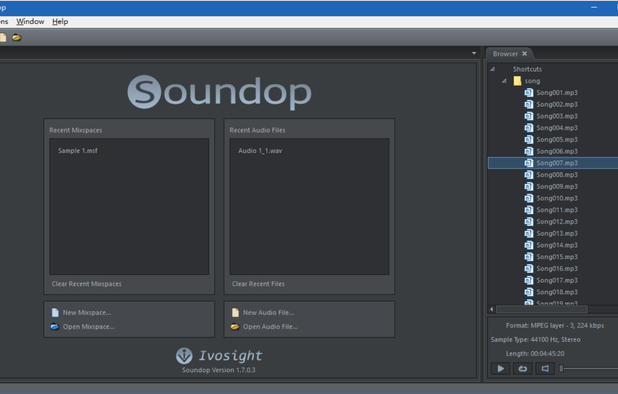Click the Song005.mp3 file icon

click(x=529, y=139)
